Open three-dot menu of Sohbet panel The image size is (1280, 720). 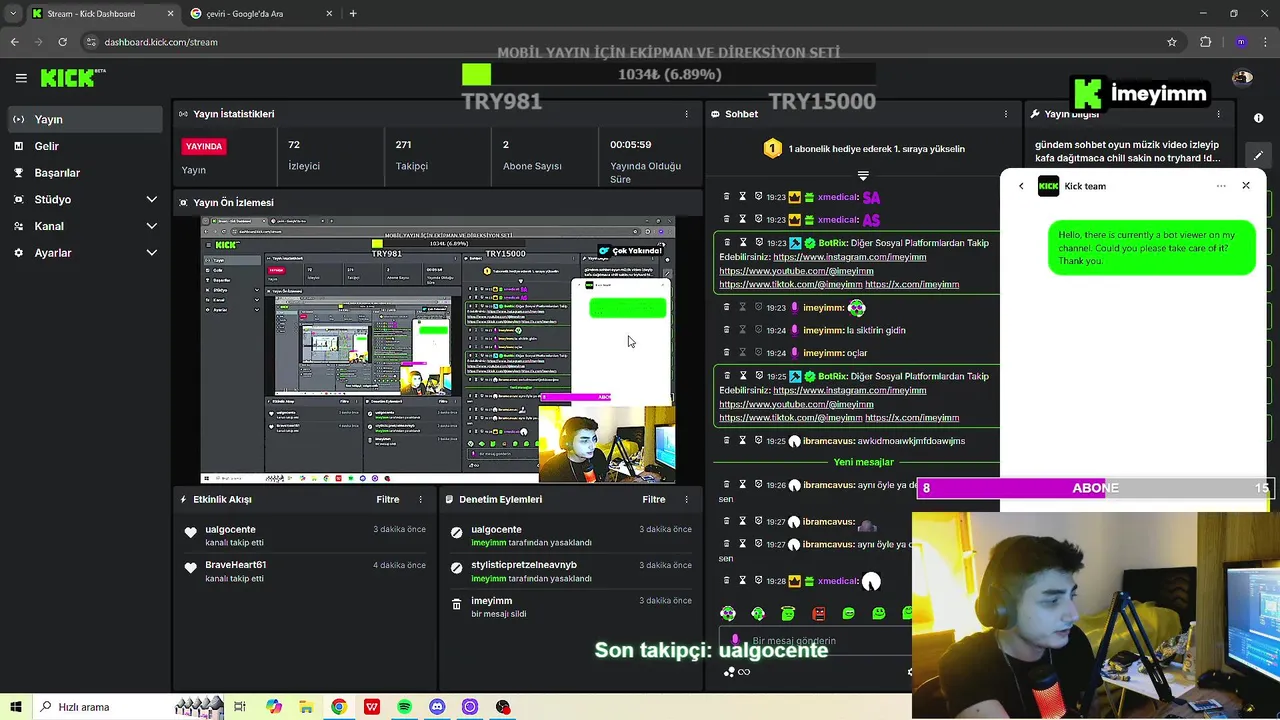tap(1005, 114)
